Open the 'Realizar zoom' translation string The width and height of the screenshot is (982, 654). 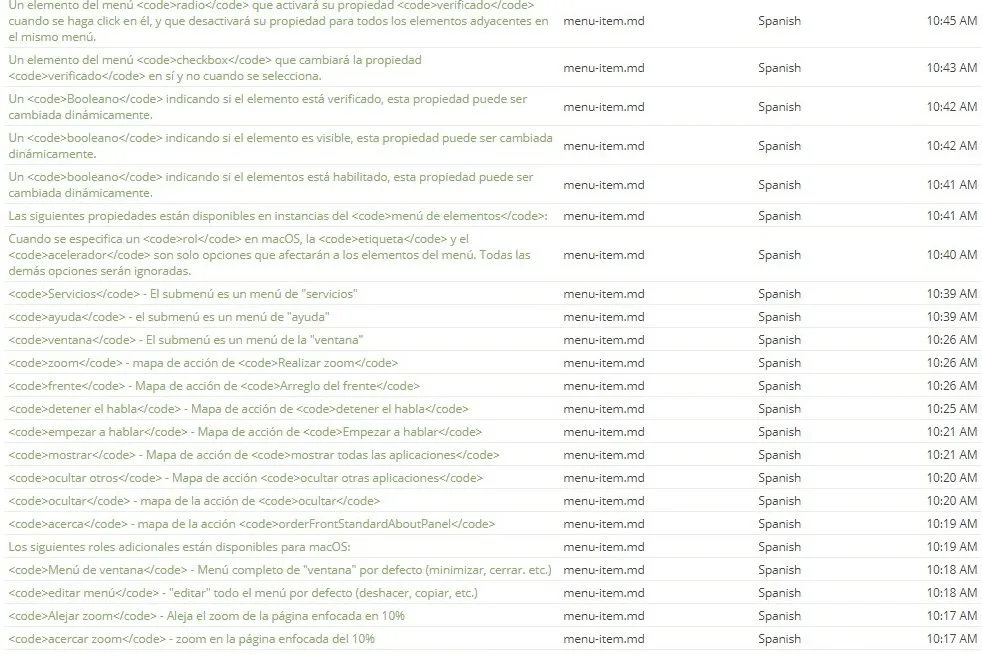tap(203, 363)
